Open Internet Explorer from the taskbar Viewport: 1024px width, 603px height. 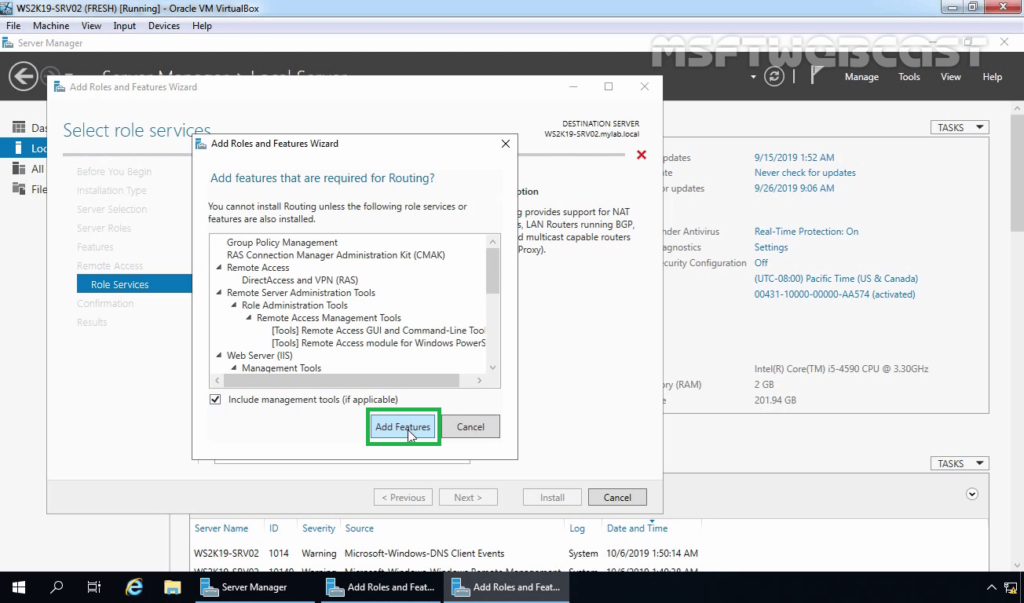pyautogui.click(x=133, y=587)
